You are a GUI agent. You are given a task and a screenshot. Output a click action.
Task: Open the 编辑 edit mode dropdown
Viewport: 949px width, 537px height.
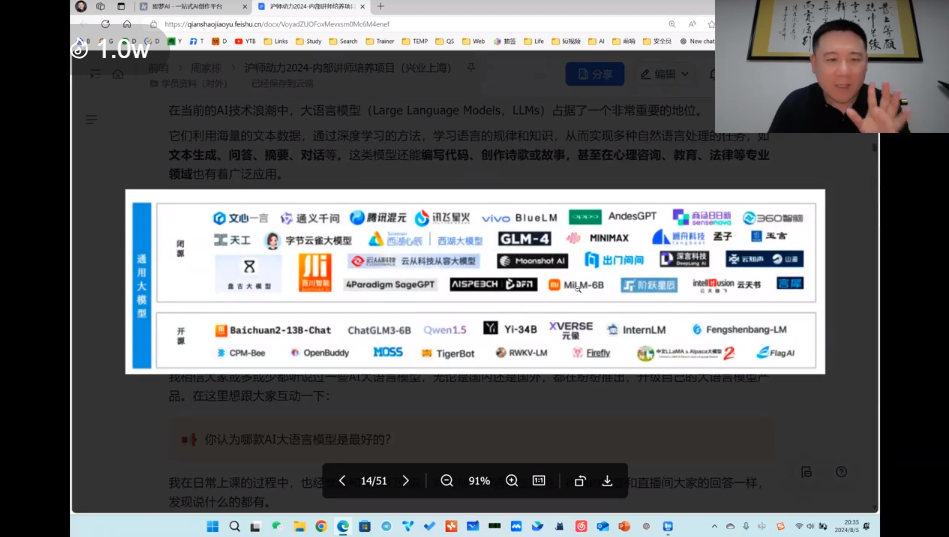(x=665, y=74)
